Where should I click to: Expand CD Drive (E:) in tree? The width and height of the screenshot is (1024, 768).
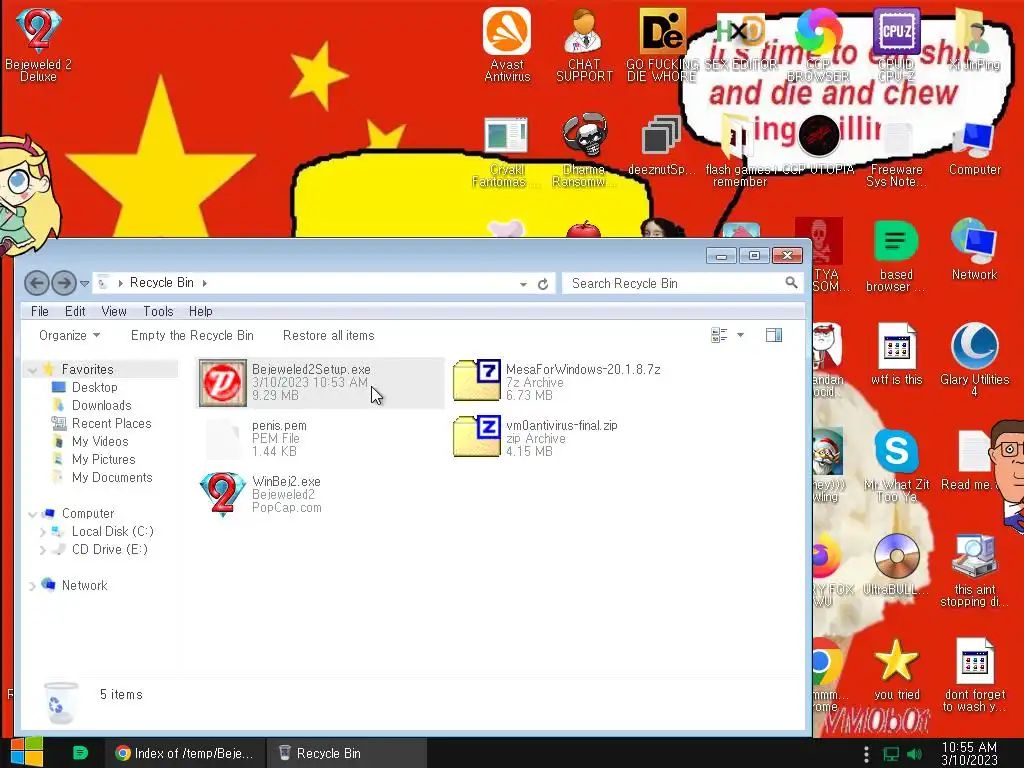pos(42,551)
